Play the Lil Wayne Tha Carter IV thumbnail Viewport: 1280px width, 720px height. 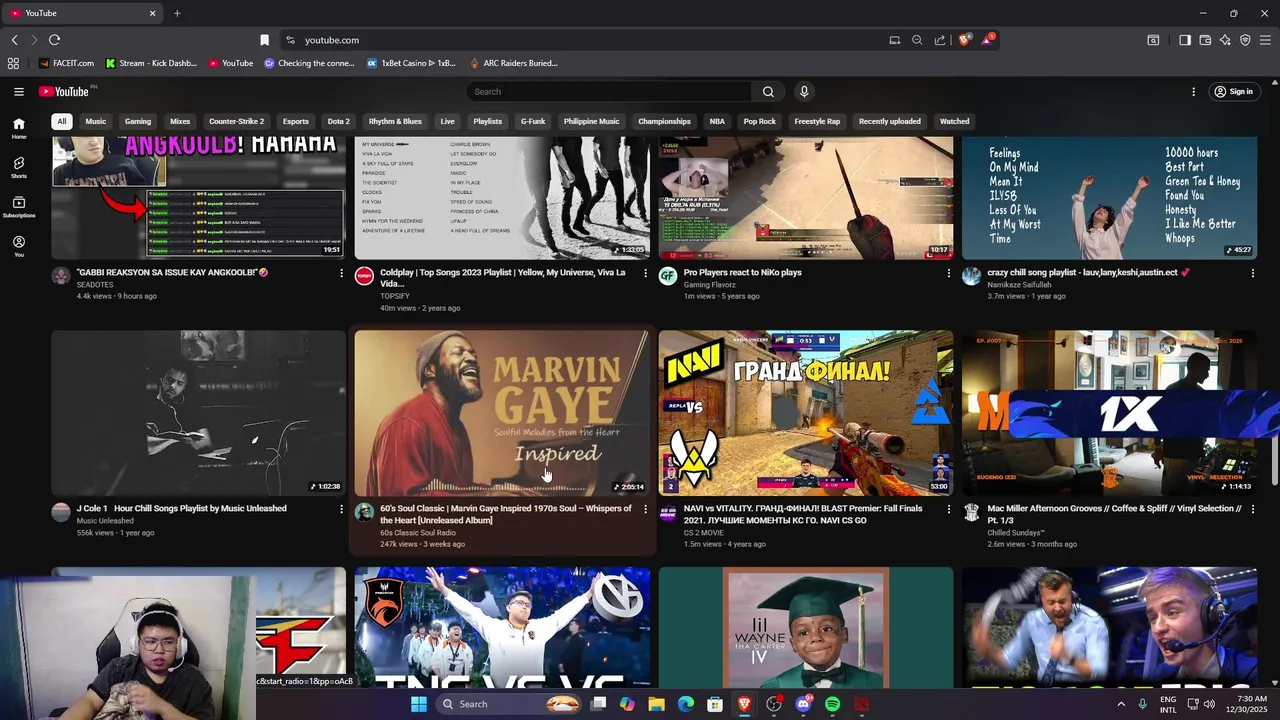pyautogui.click(x=806, y=627)
